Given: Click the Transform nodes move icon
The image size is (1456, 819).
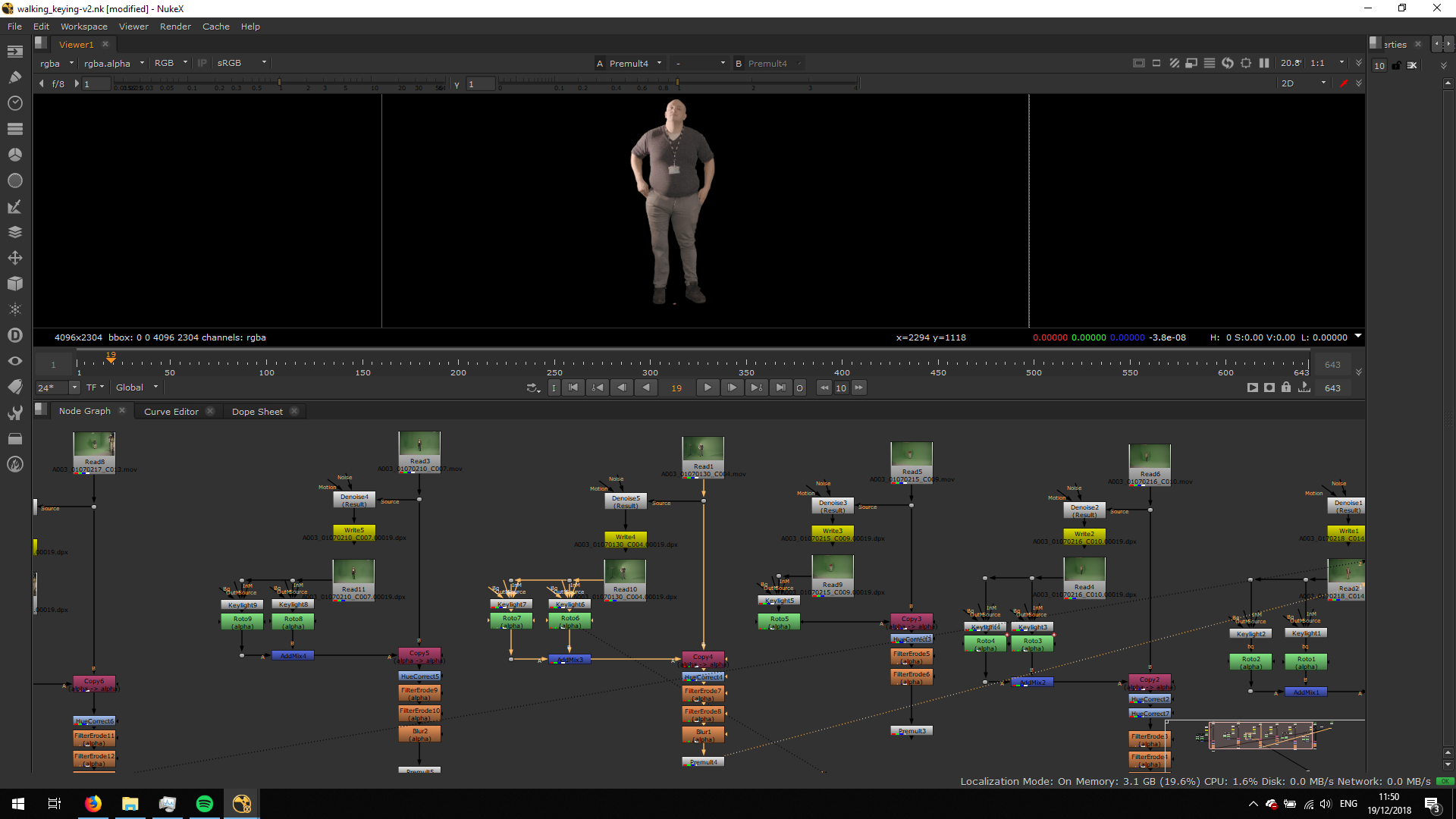Looking at the screenshot, I should [x=14, y=258].
